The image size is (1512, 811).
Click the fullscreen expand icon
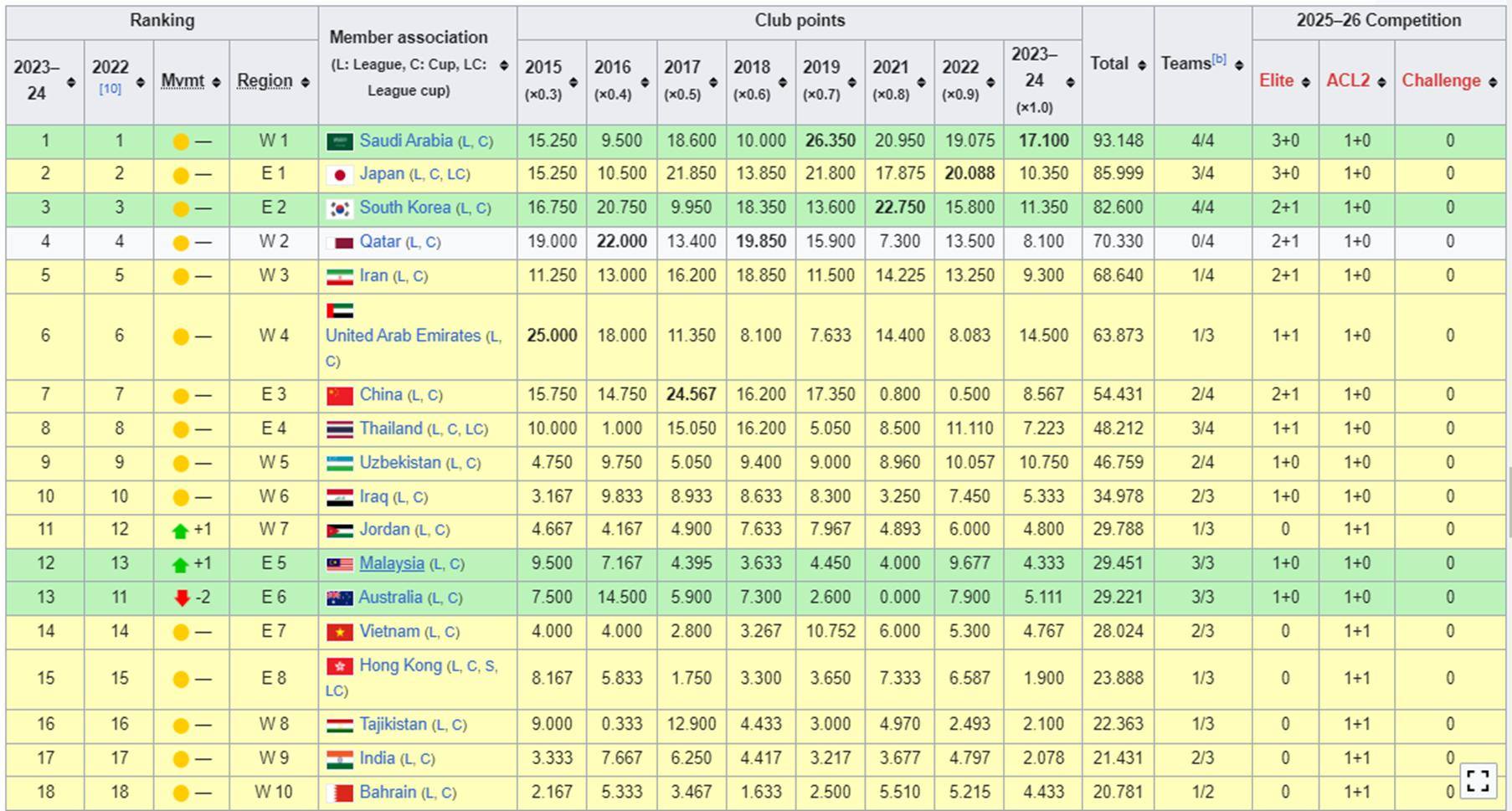(1478, 780)
